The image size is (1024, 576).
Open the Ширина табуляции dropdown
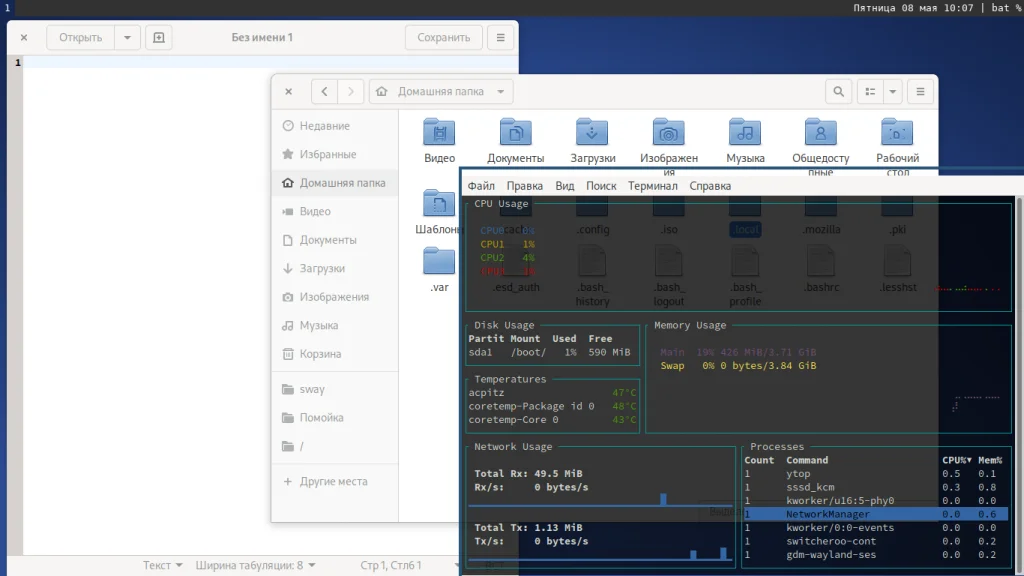coord(255,565)
